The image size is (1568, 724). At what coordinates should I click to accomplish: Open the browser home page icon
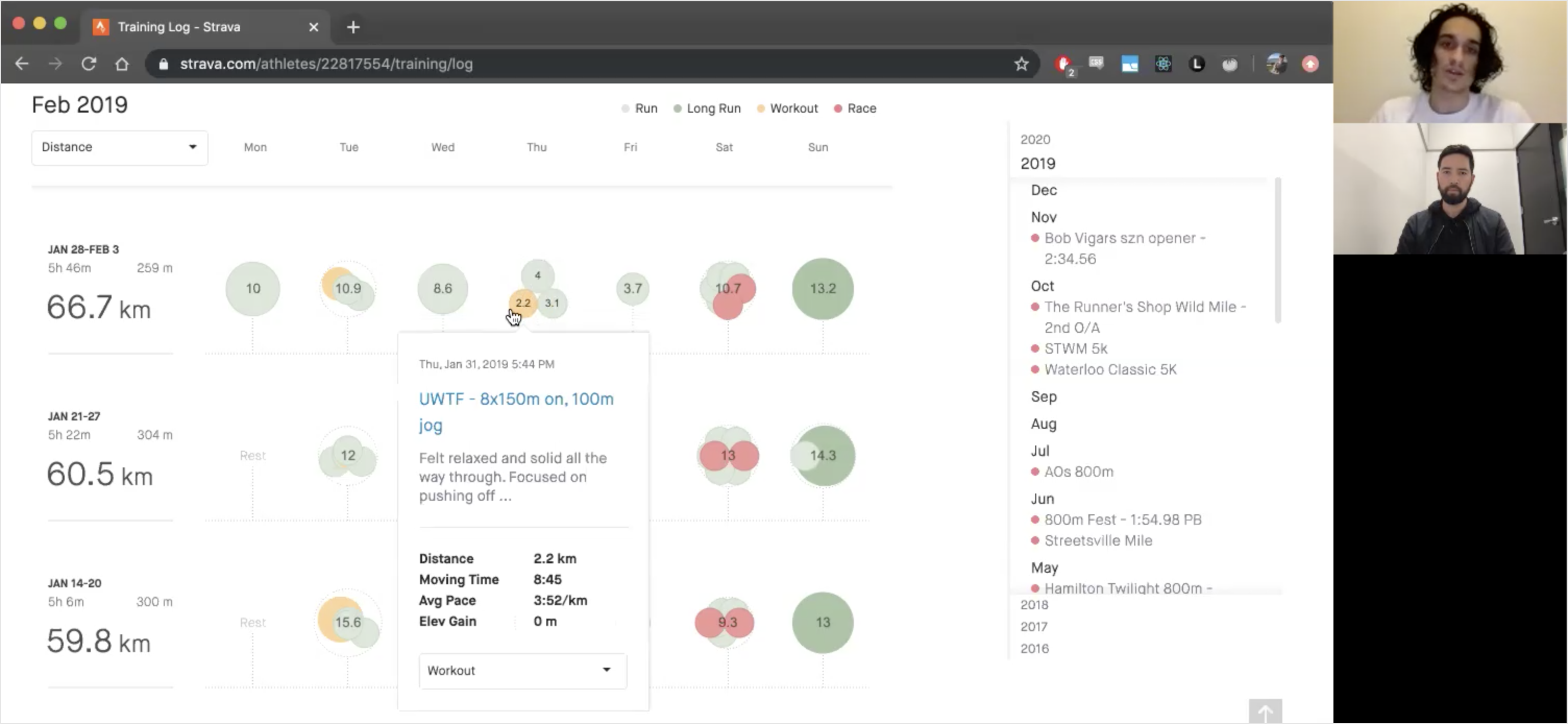(122, 64)
